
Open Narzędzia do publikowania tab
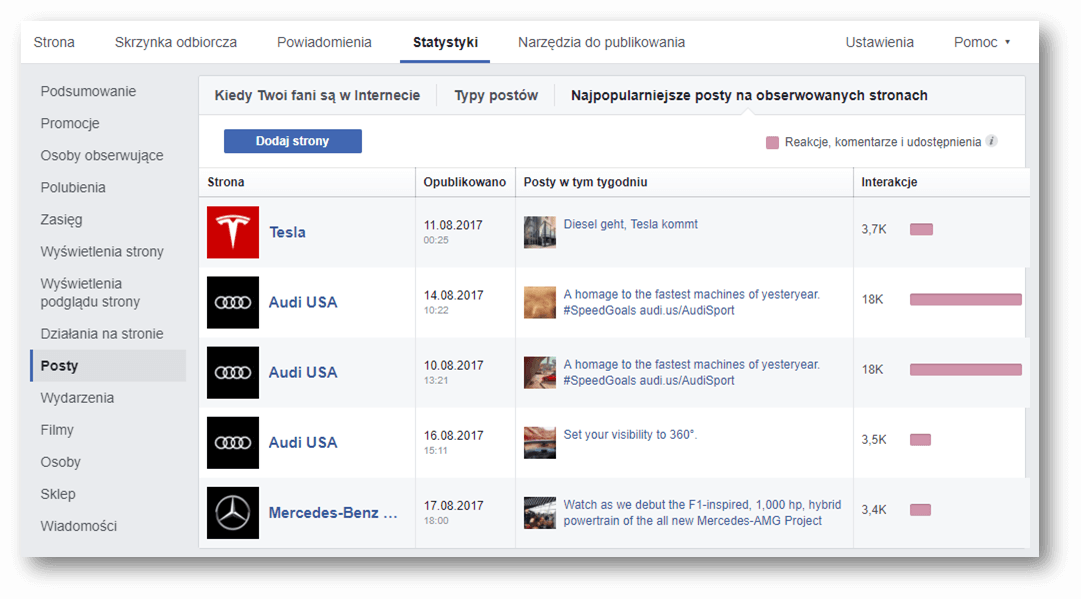pyautogui.click(x=601, y=42)
